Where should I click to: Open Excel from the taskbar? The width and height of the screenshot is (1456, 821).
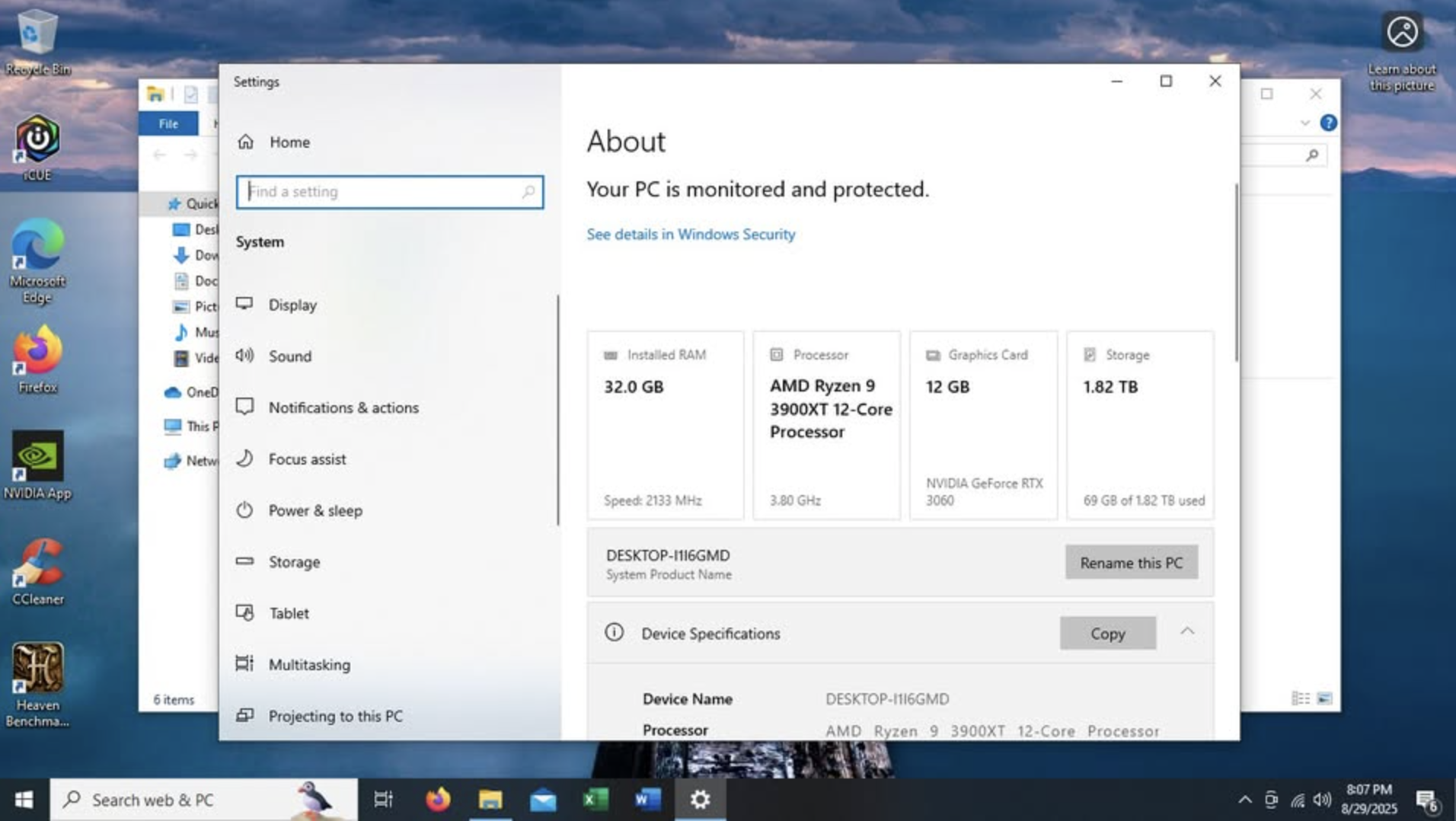[x=595, y=800]
